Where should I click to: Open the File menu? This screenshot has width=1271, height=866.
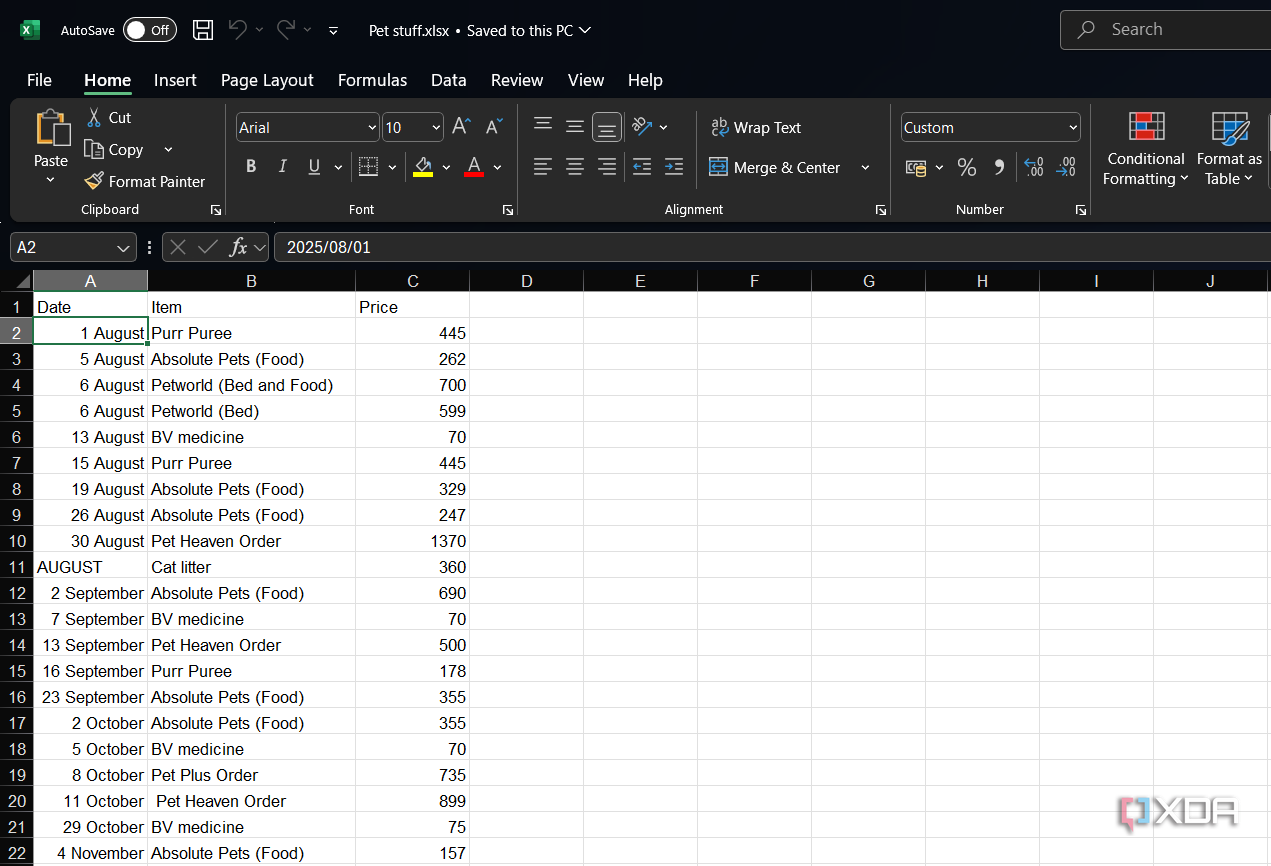point(39,80)
